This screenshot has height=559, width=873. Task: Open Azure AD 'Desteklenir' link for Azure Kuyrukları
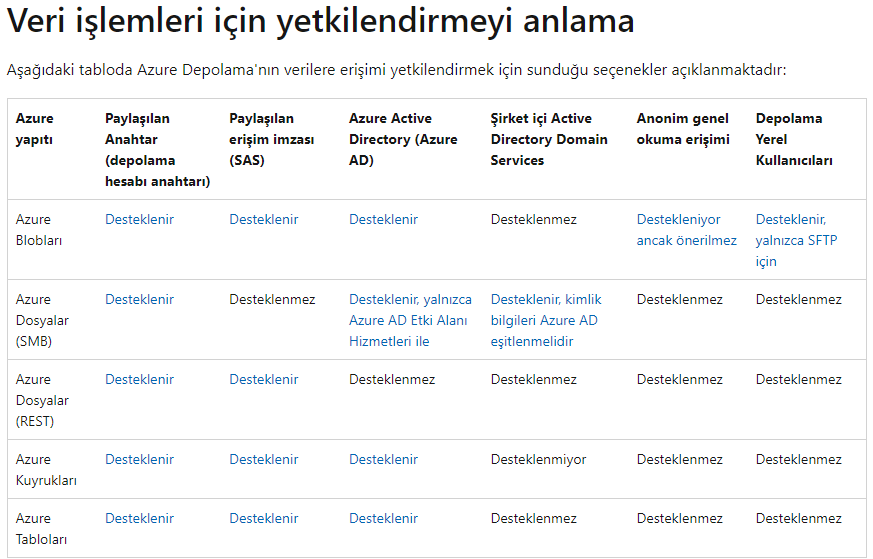pyautogui.click(x=383, y=459)
